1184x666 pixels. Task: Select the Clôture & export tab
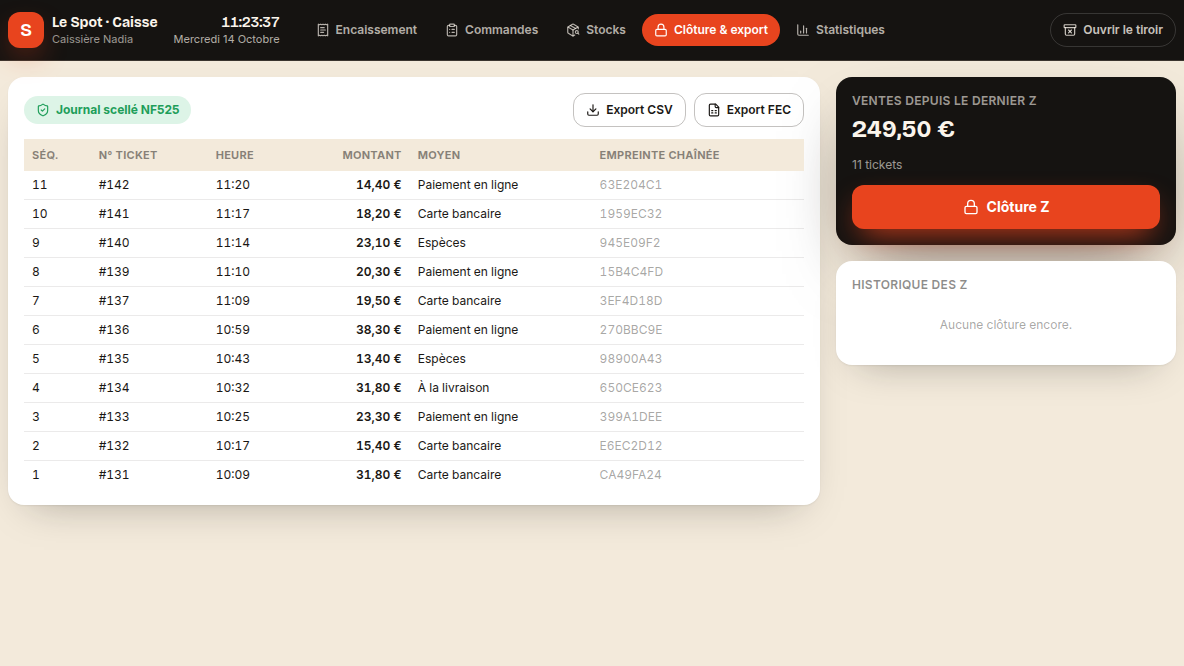pyautogui.click(x=711, y=30)
